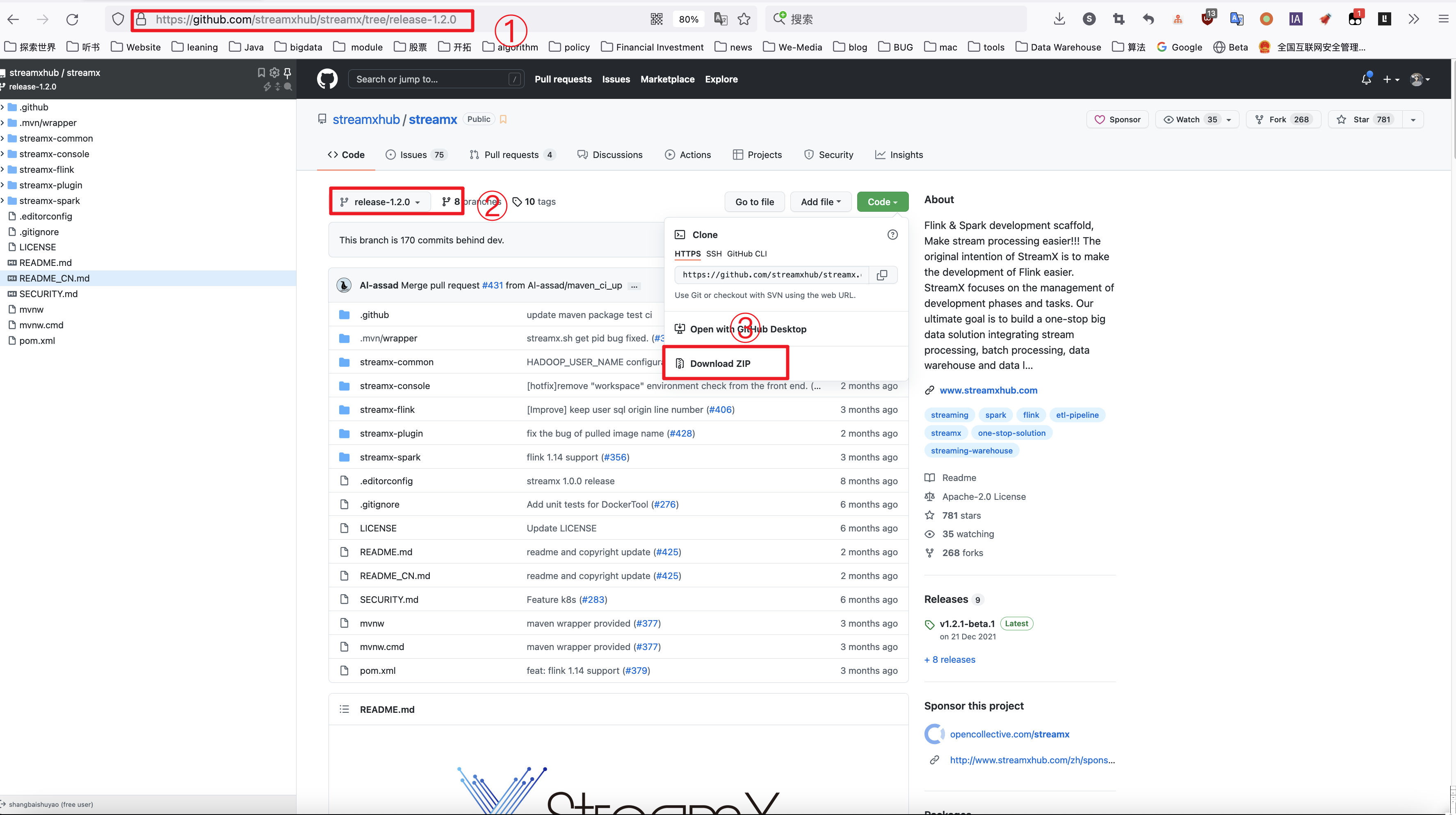Open www.streamxhub.com link
Viewport: 1456px width, 815px height.
point(988,390)
